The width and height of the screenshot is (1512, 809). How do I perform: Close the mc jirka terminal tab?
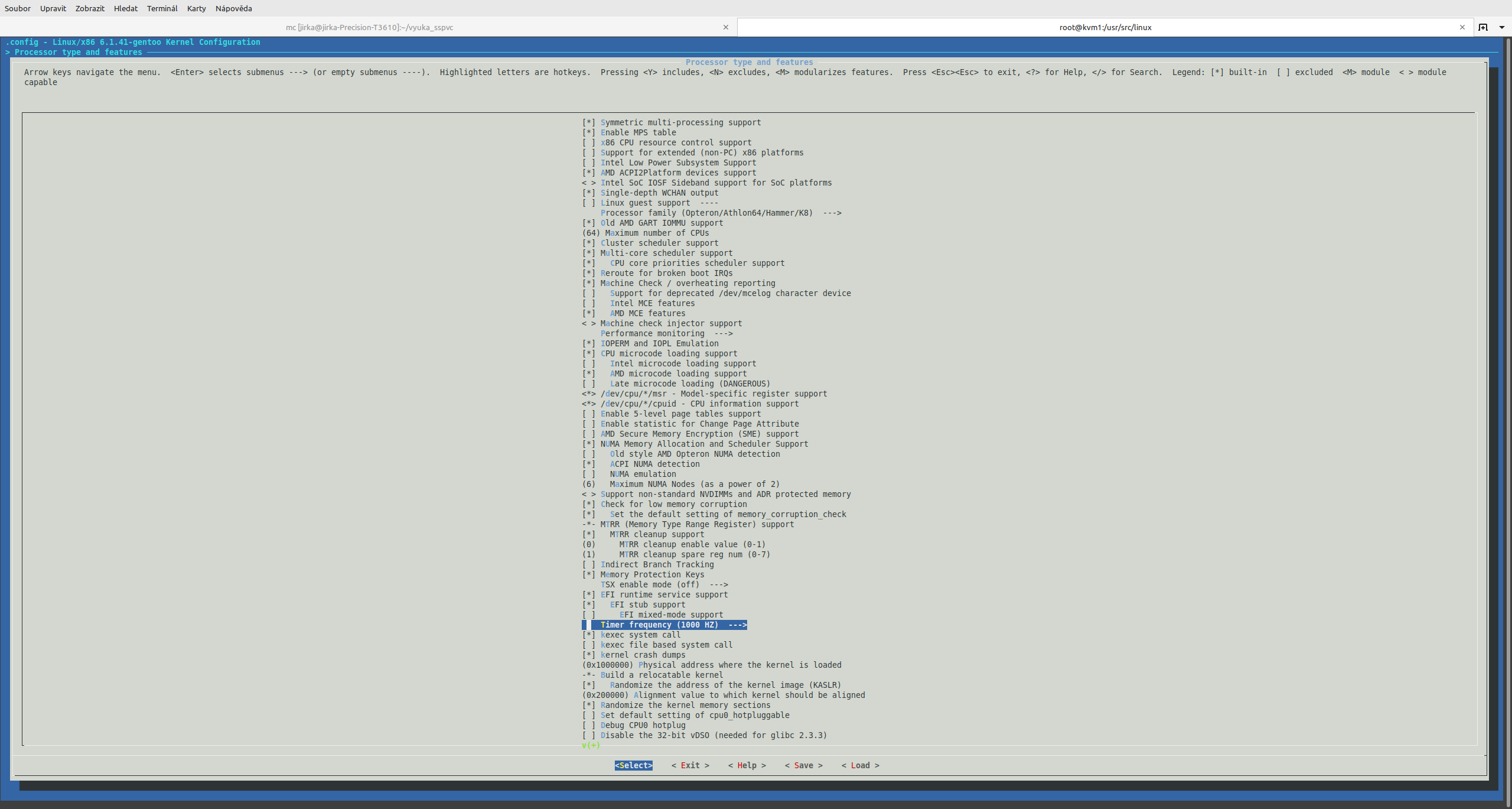point(726,27)
